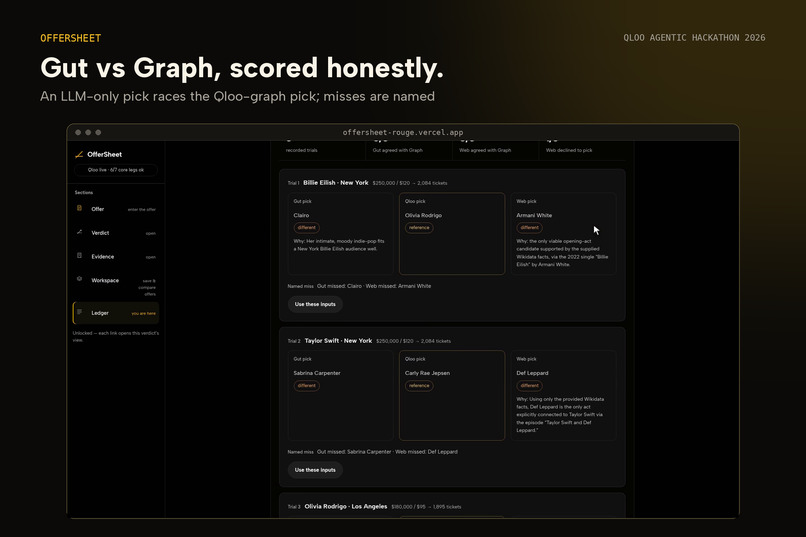Click the 'Web agreed with Graph' stat label
This screenshot has height=537, width=806.
[x=485, y=151]
